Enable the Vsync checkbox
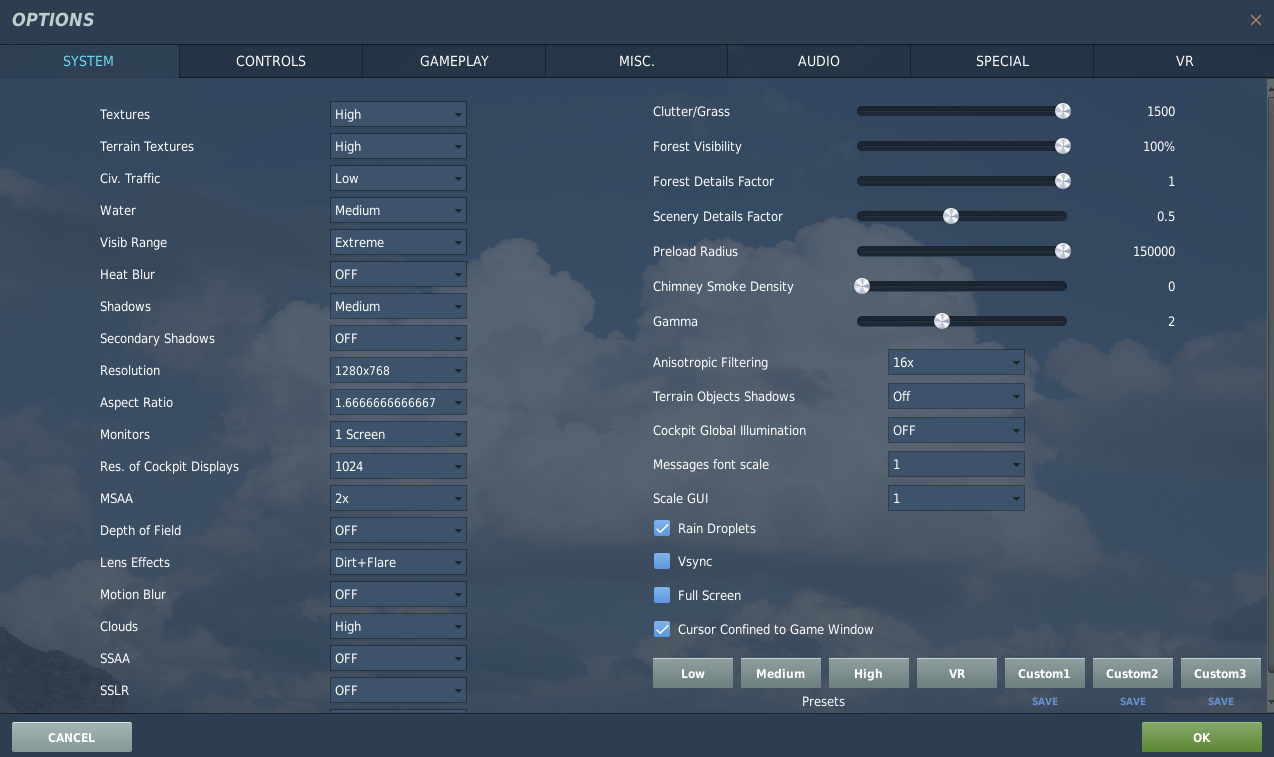This screenshot has height=757, width=1274. pyautogui.click(x=662, y=562)
